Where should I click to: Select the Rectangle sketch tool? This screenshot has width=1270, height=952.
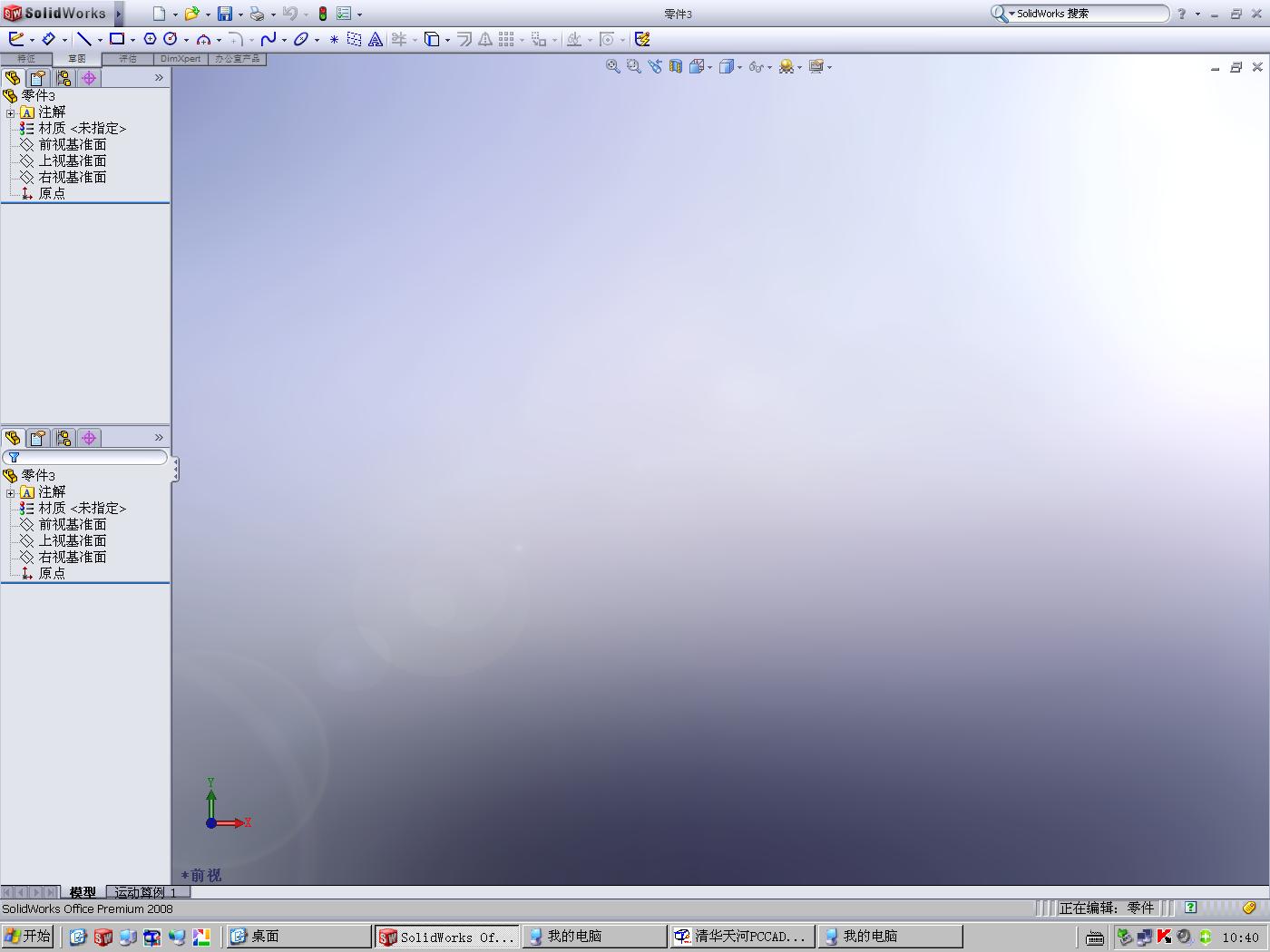tap(117, 39)
